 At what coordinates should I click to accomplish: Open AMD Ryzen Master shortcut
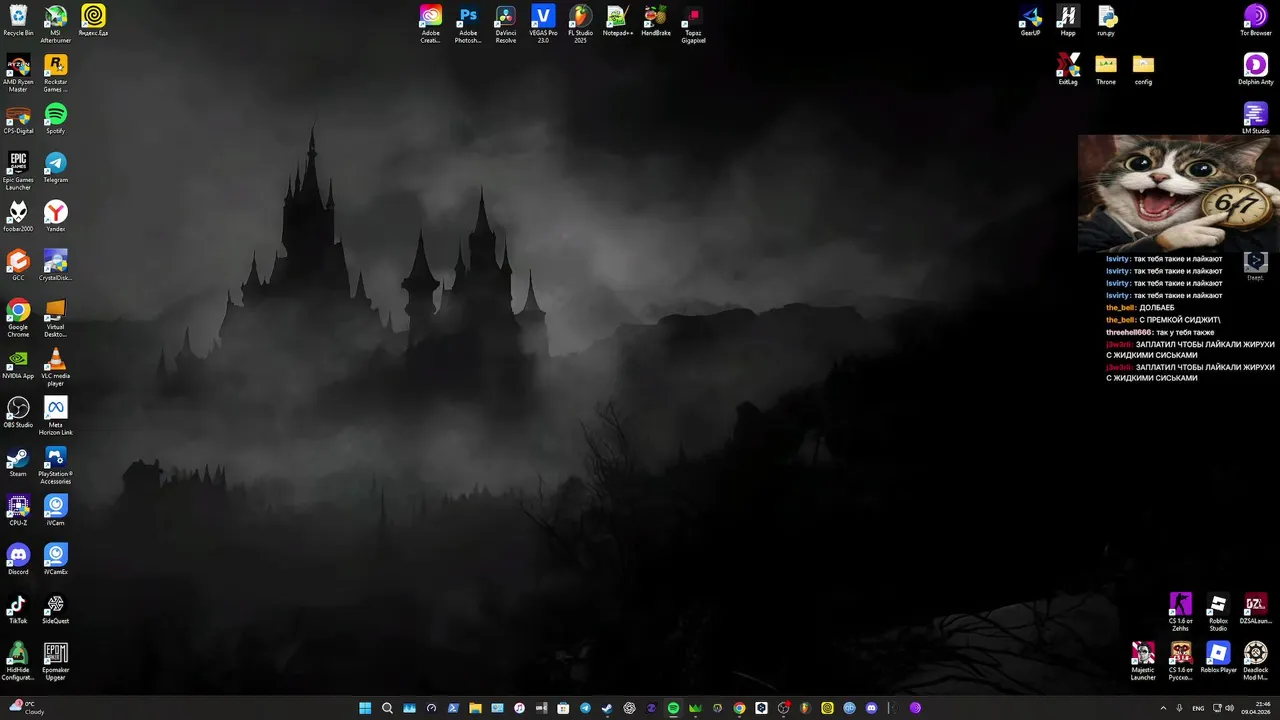(x=18, y=73)
